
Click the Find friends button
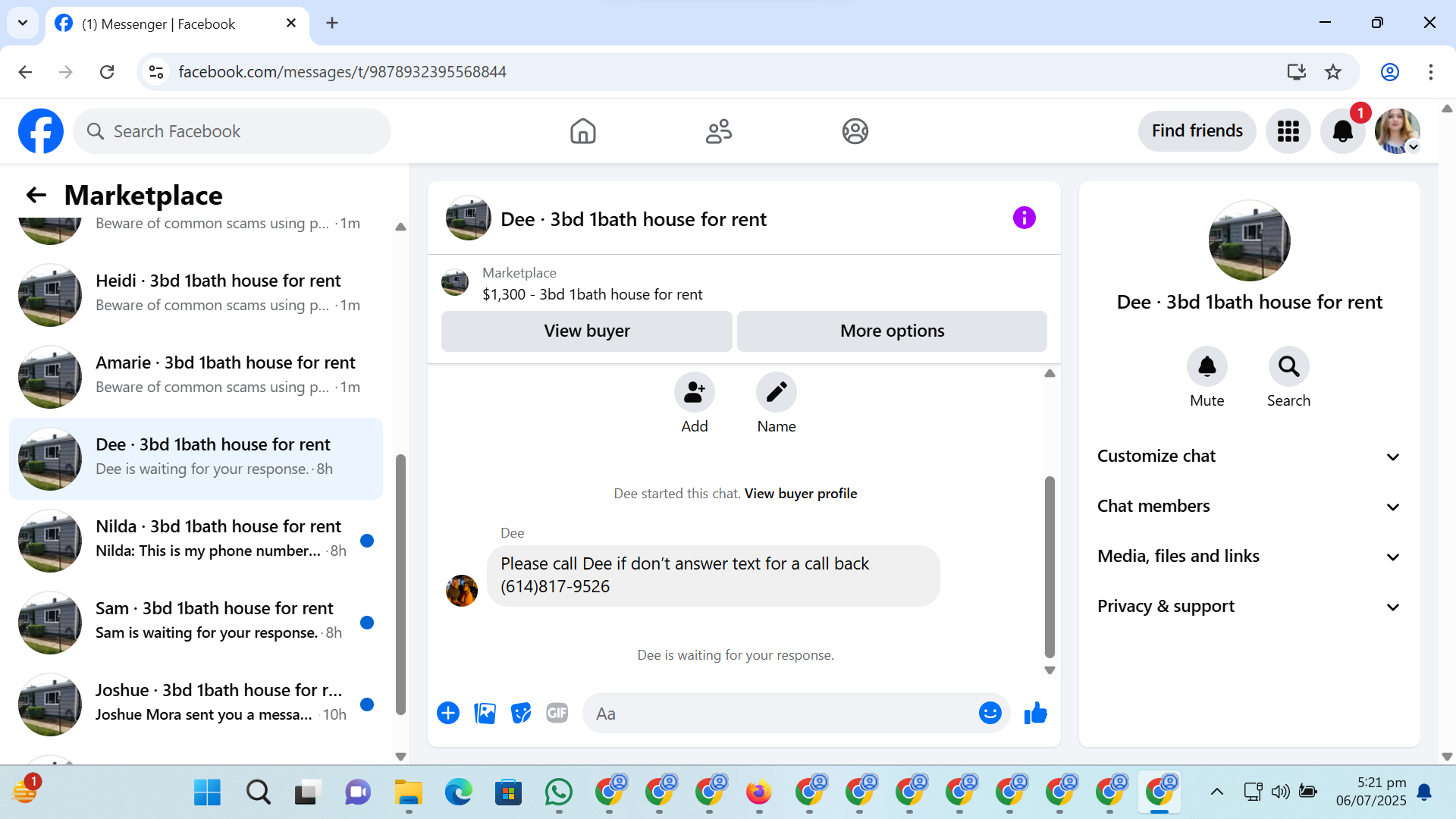pos(1197,131)
